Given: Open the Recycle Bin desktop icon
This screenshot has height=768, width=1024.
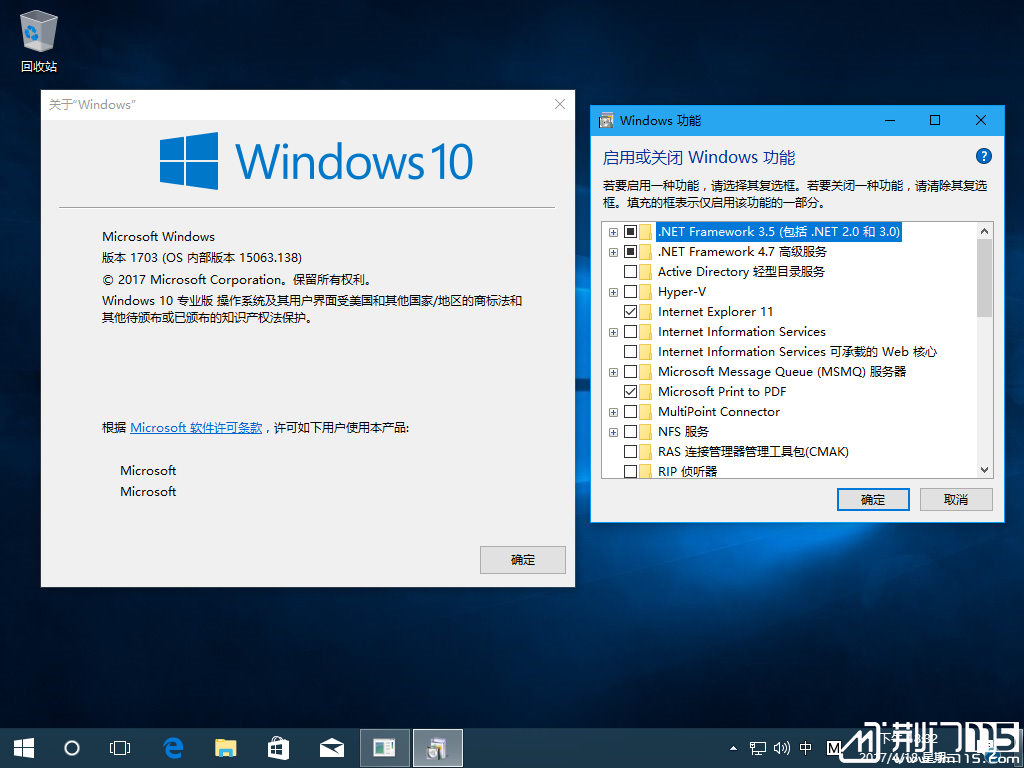Looking at the screenshot, I should (39, 40).
